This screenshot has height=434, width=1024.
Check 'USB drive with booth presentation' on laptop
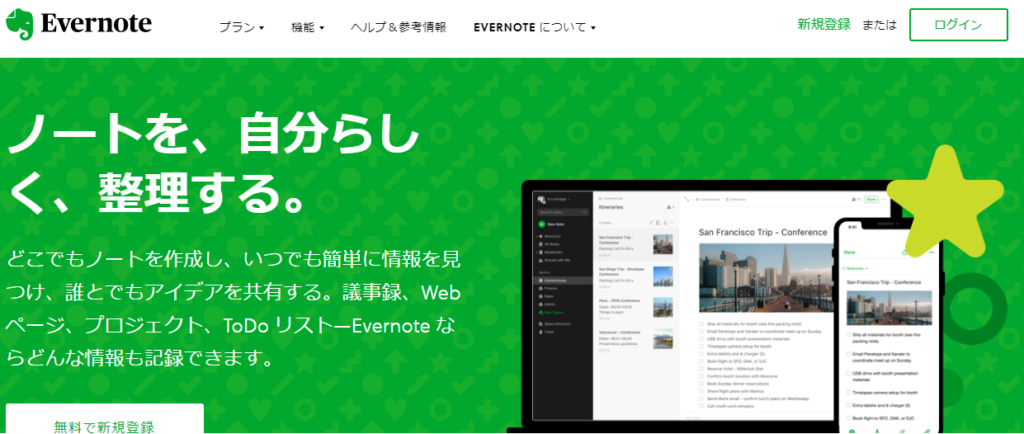pyautogui.click(x=701, y=338)
